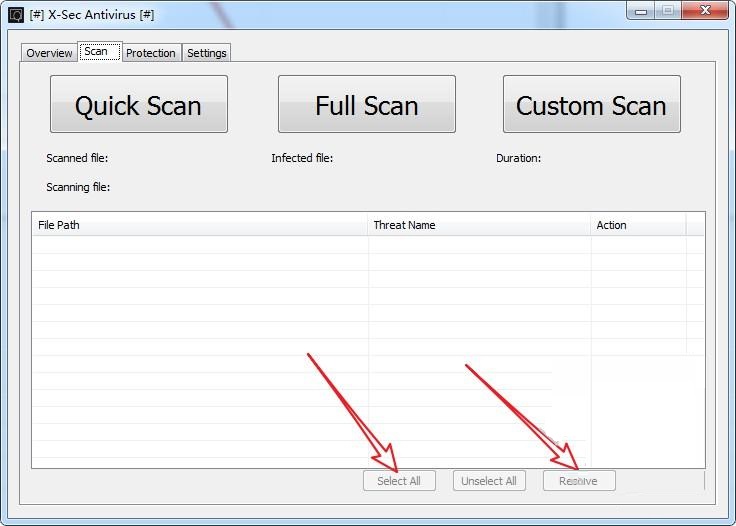The width and height of the screenshot is (736, 526).
Task: Click the Unselect All button
Action: (x=489, y=480)
